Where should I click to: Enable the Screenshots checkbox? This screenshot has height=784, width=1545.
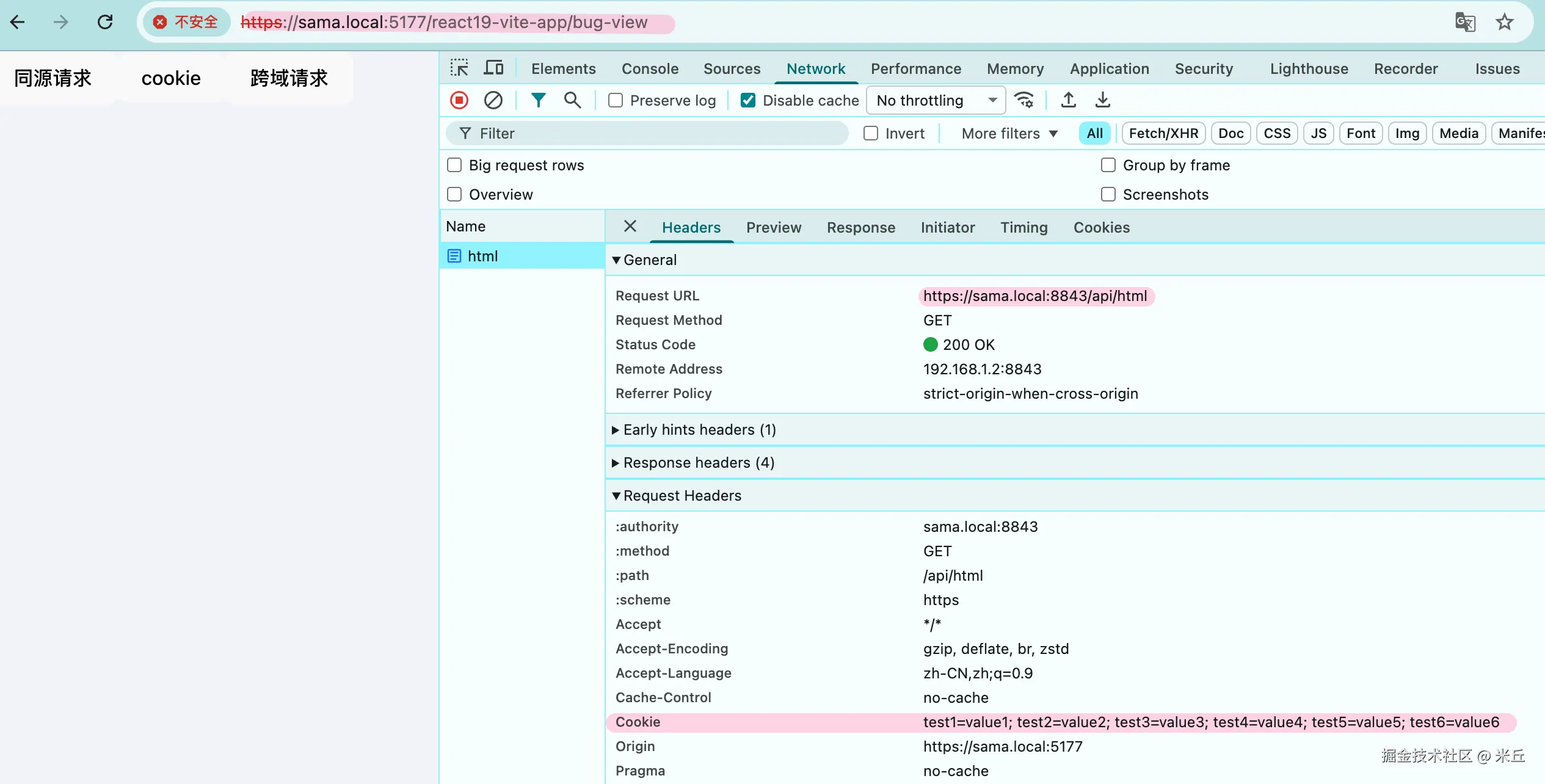pos(1108,194)
